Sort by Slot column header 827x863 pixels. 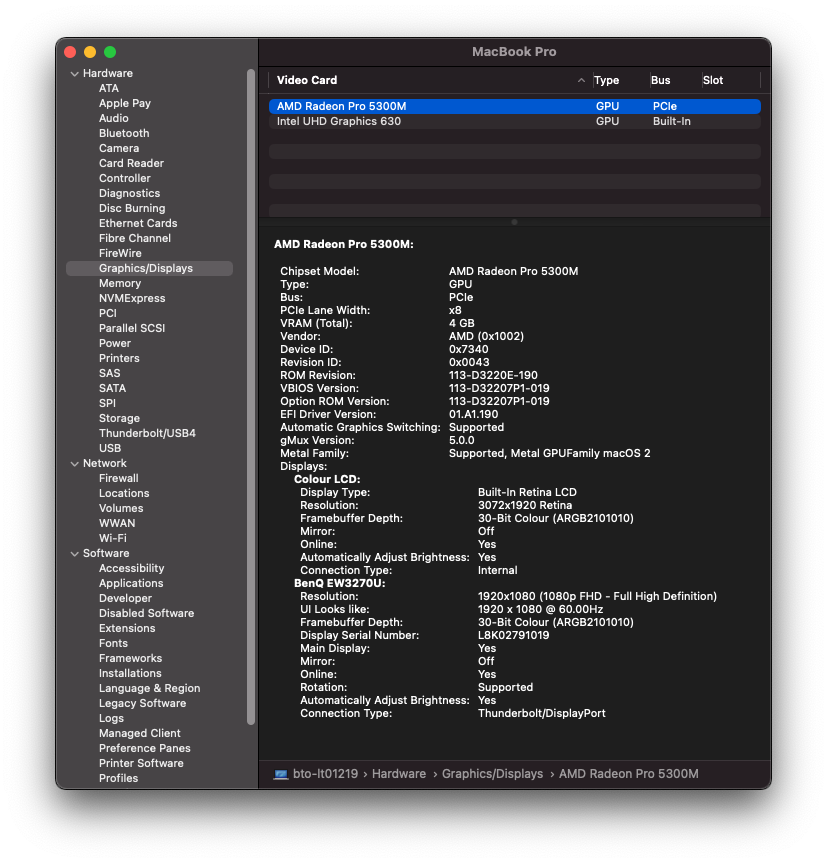point(713,80)
